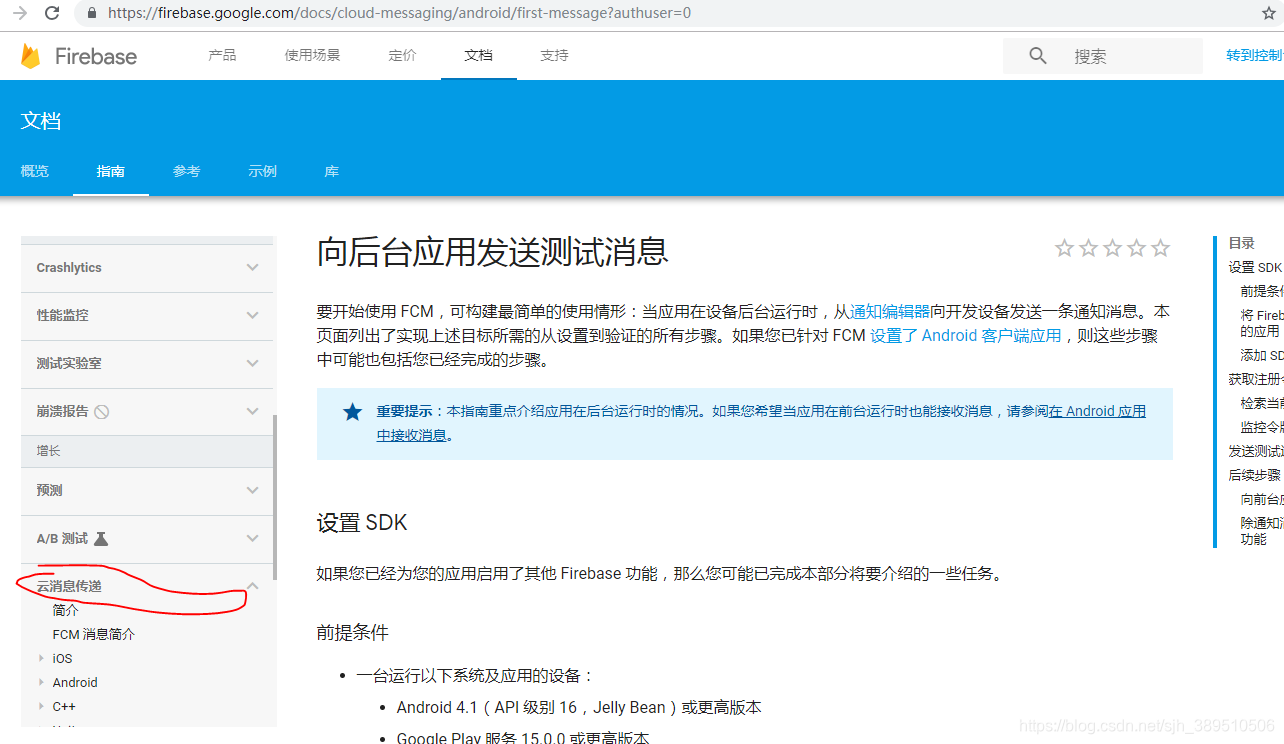Rate the page one star
This screenshot has width=1284, height=744.
point(1064,248)
